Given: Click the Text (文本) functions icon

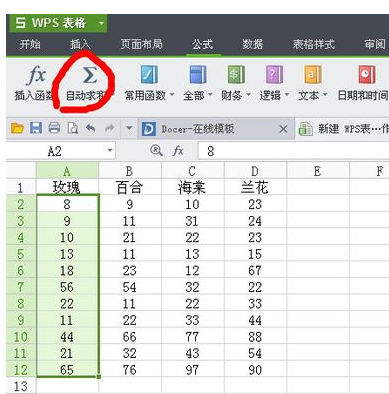Looking at the screenshot, I should (313, 74).
